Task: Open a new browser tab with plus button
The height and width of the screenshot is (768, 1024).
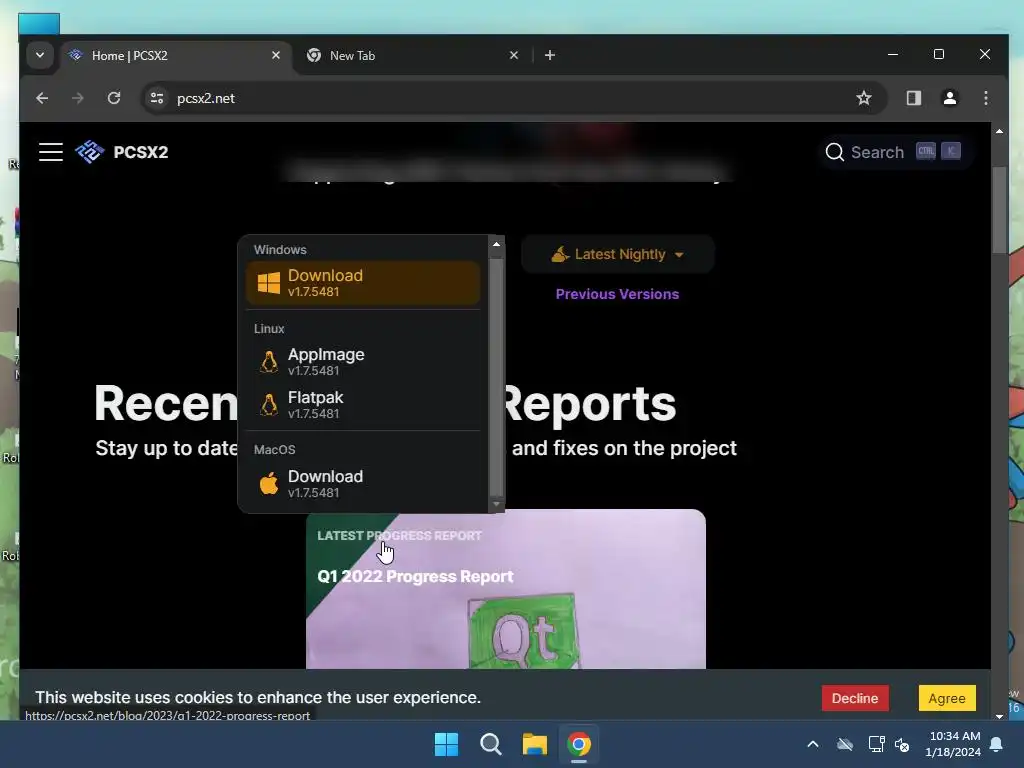Action: (550, 56)
